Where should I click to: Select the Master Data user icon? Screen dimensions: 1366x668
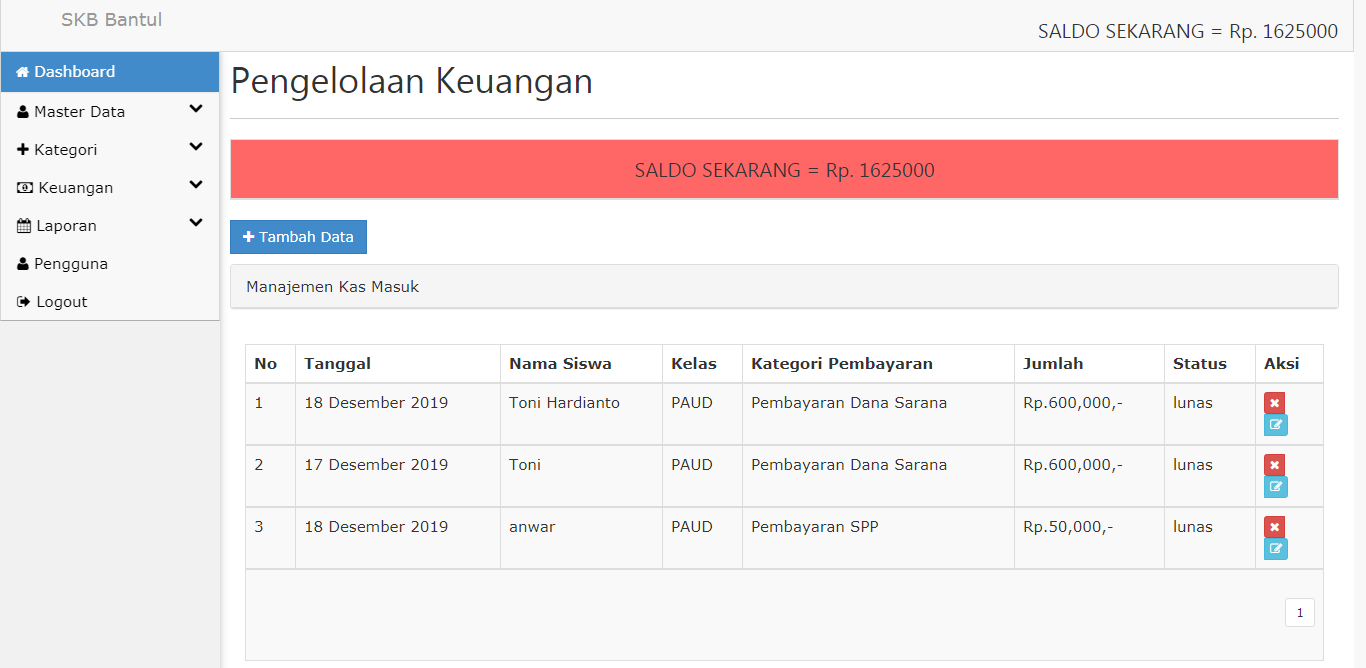tap(22, 111)
